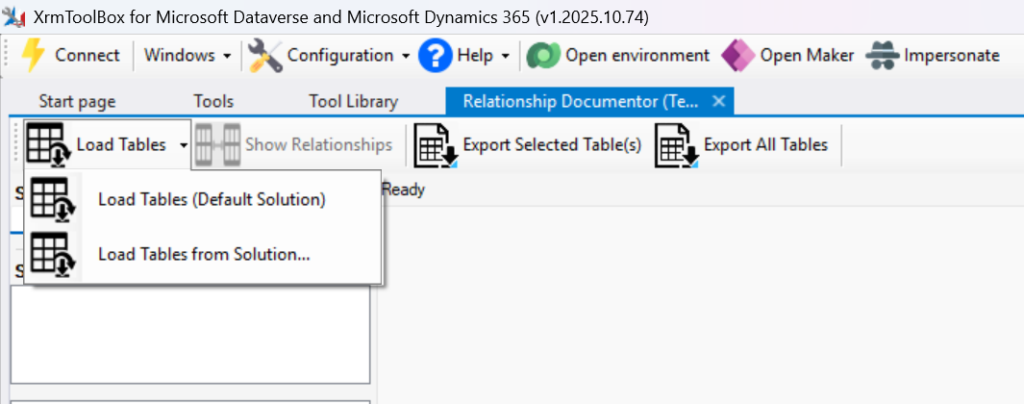The height and width of the screenshot is (404, 1024).
Task: Select Load Tables (Default Solution) menu item
Action: (211, 200)
